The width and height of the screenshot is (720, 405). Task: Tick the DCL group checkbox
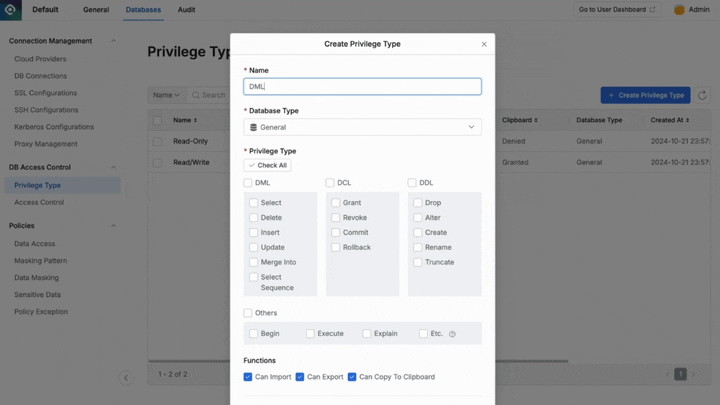(x=330, y=183)
